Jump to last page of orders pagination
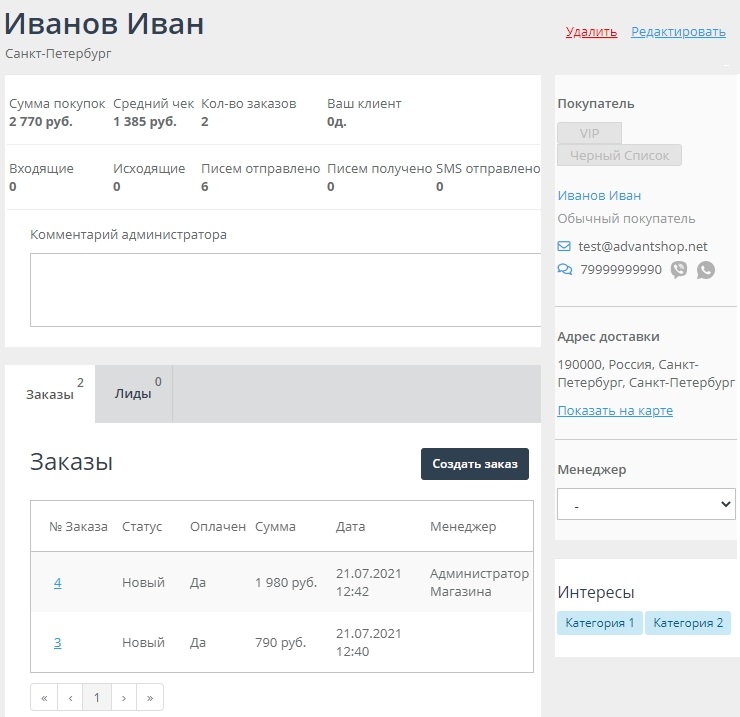Image resolution: width=740 pixels, height=717 pixels. pyautogui.click(x=150, y=697)
